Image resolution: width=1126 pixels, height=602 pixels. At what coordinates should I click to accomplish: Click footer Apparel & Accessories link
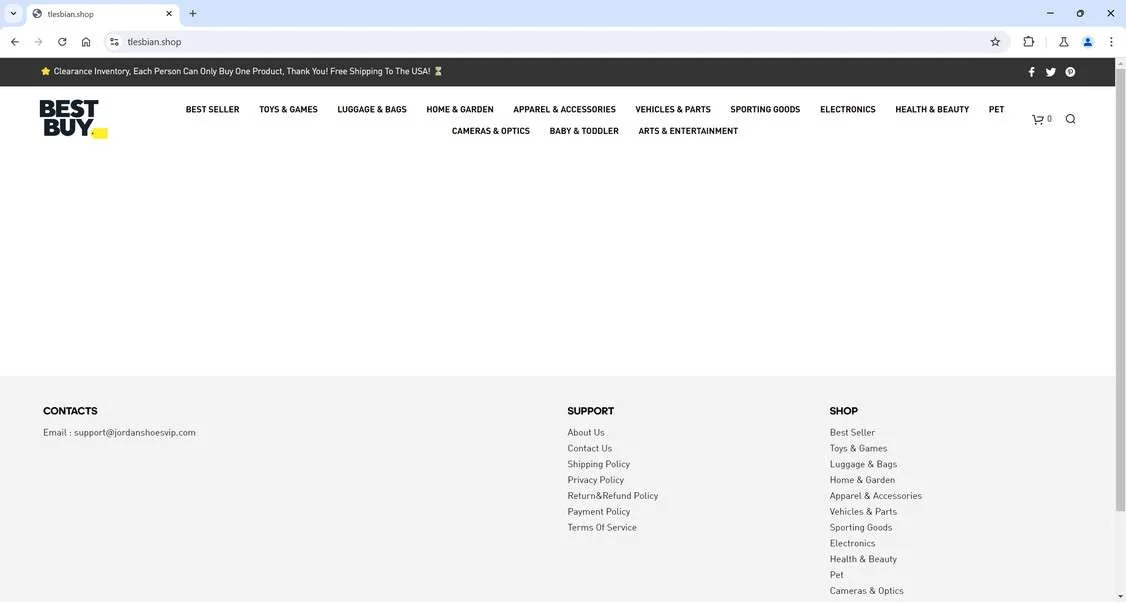pyautogui.click(x=875, y=496)
